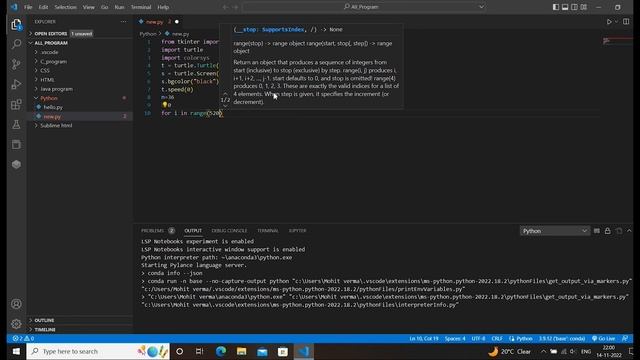Open the Edit menu

[43, 7]
